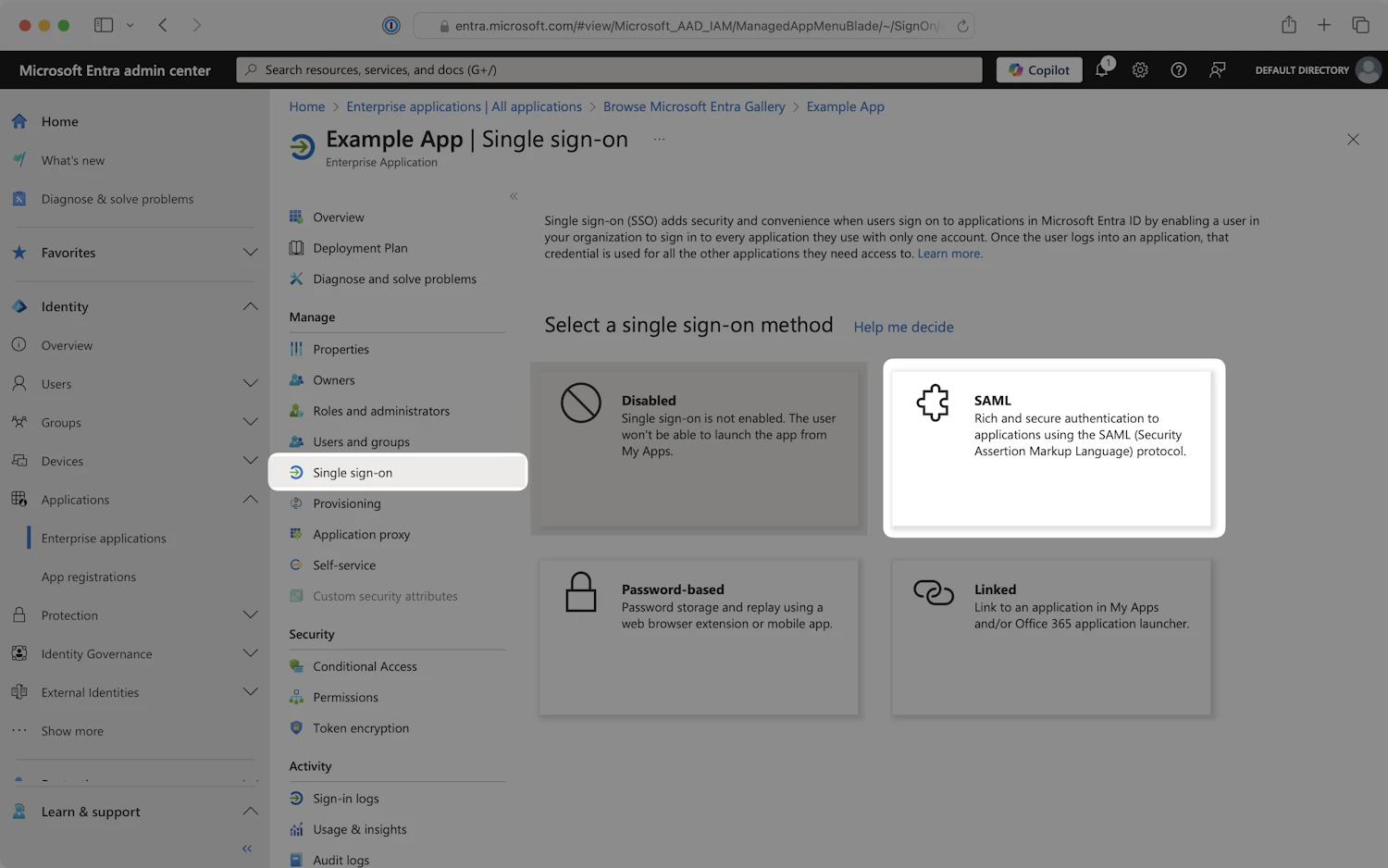Viewport: 1388px width, 868px height.
Task: Go to Home in left navigation
Action: point(60,121)
